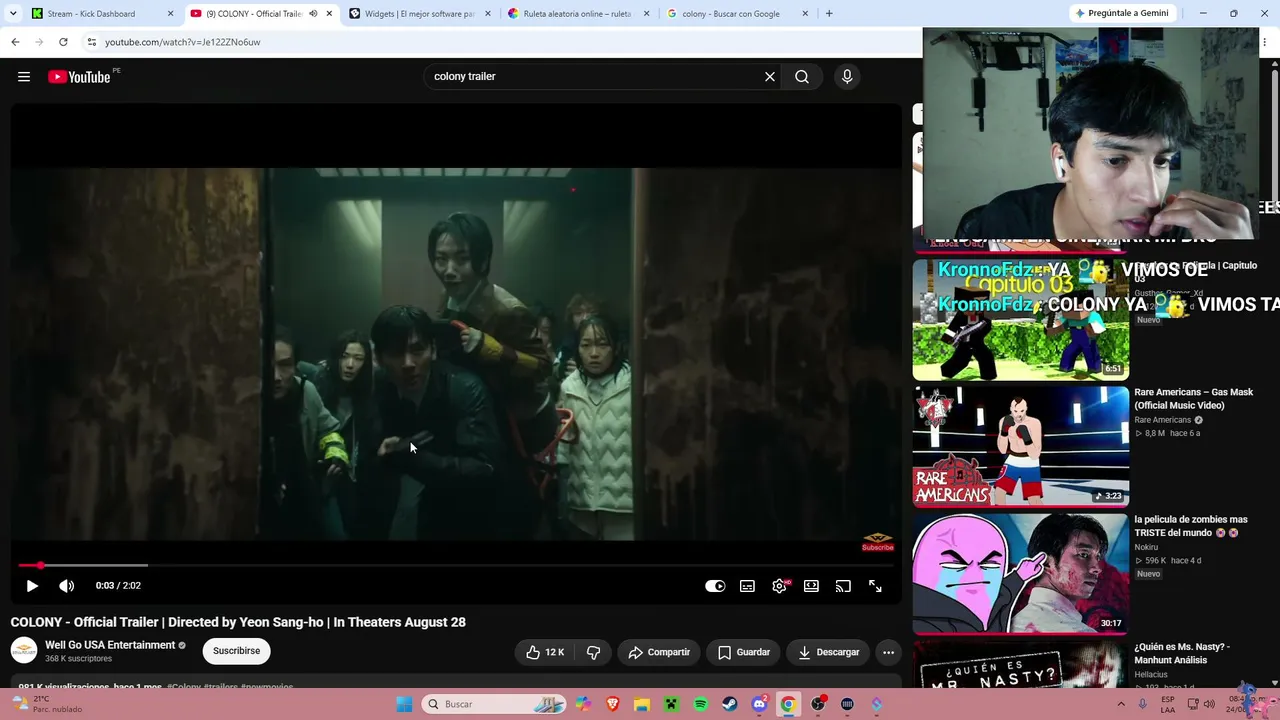Viewport: 1280px width, 720px height.
Task: View site information icon in address bar
Action: point(91,42)
